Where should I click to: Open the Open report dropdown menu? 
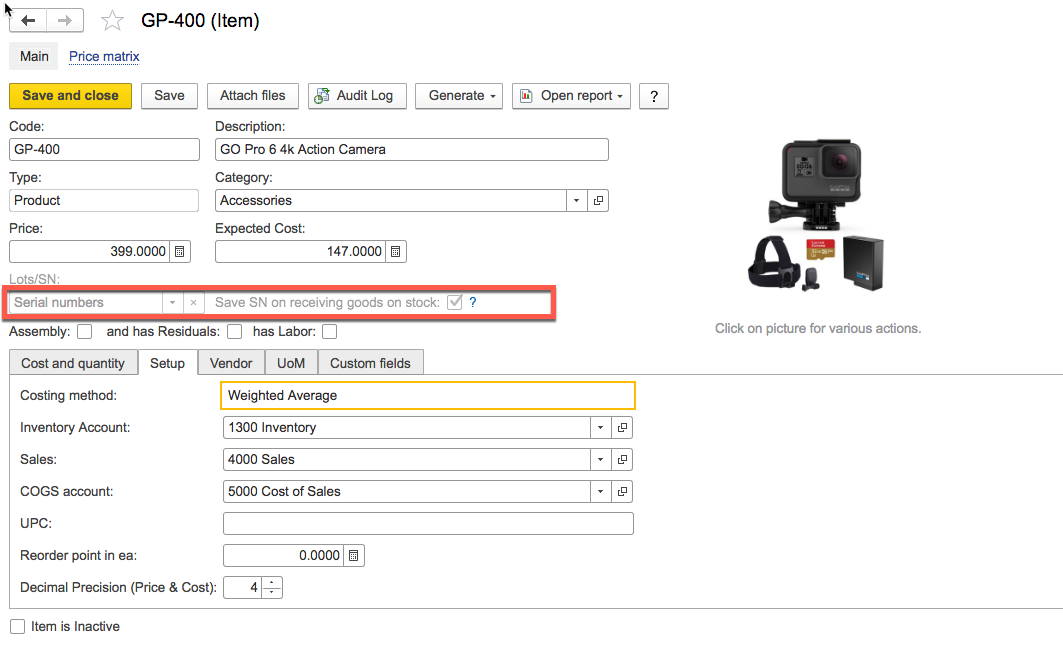[571, 96]
